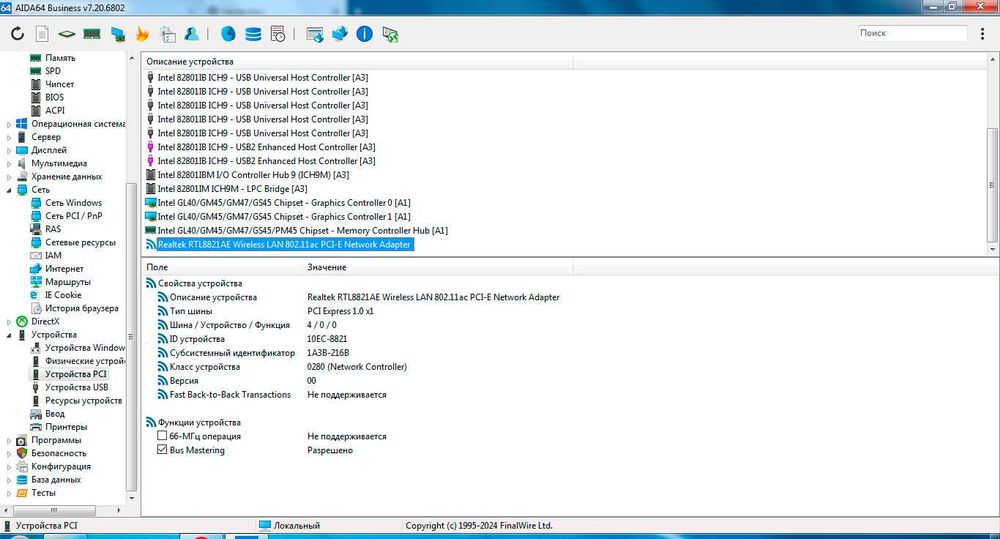Click the gear and checklist toolbar icon
Screen dimensions: 1000x539
tap(168, 34)
